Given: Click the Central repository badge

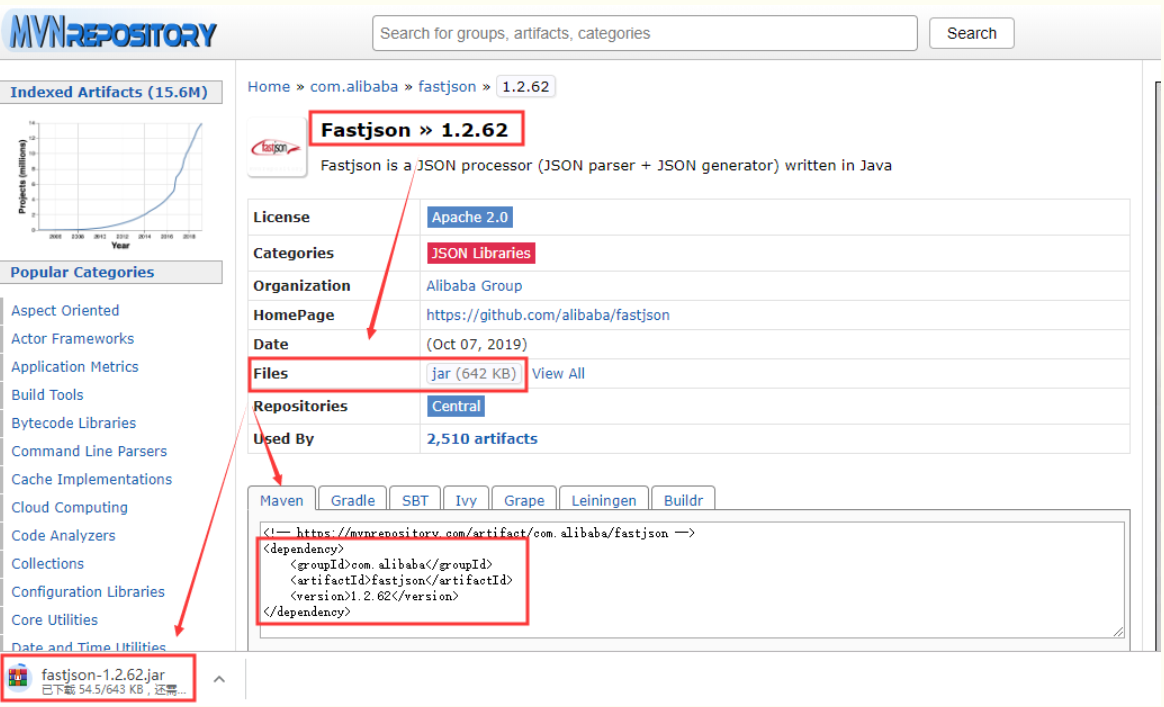Looking at the screenshot, I should [x=456, y=406].
